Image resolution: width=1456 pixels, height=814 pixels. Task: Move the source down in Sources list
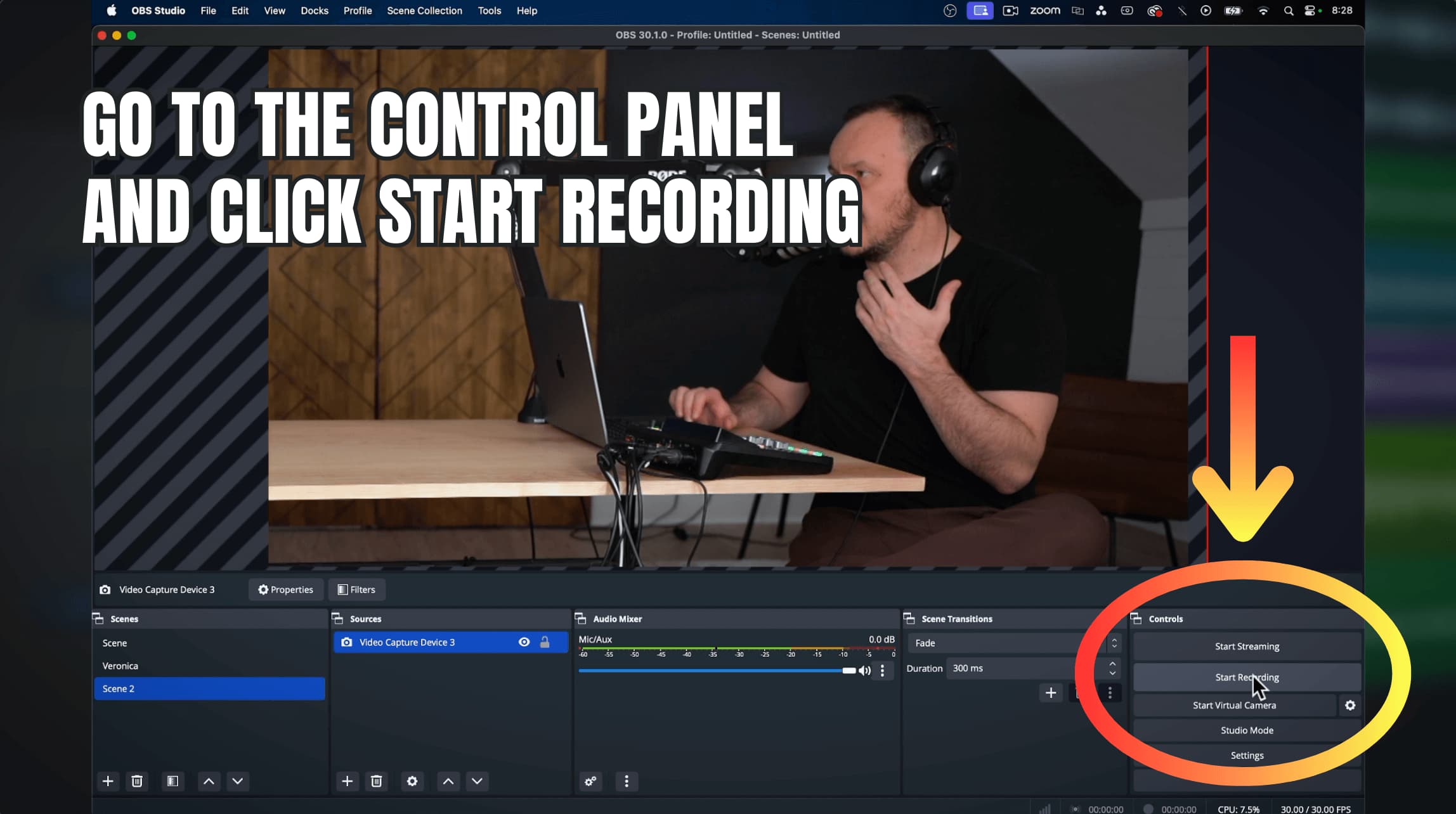coord(477,781)
